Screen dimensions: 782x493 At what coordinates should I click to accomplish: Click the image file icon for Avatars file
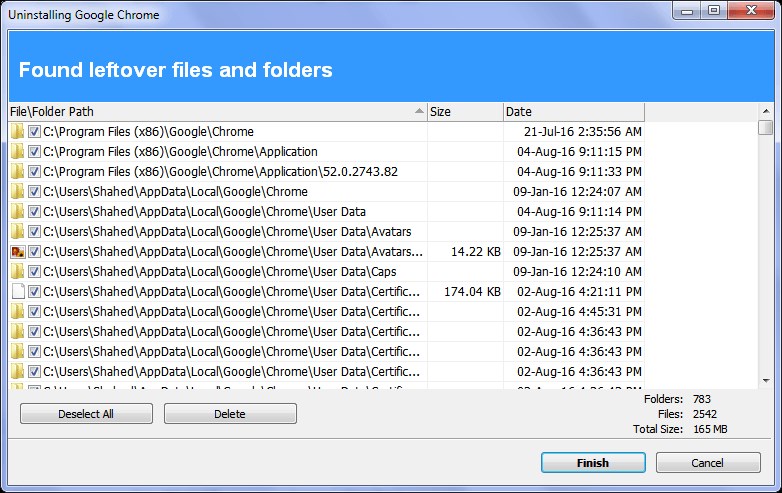coord(18,252)
